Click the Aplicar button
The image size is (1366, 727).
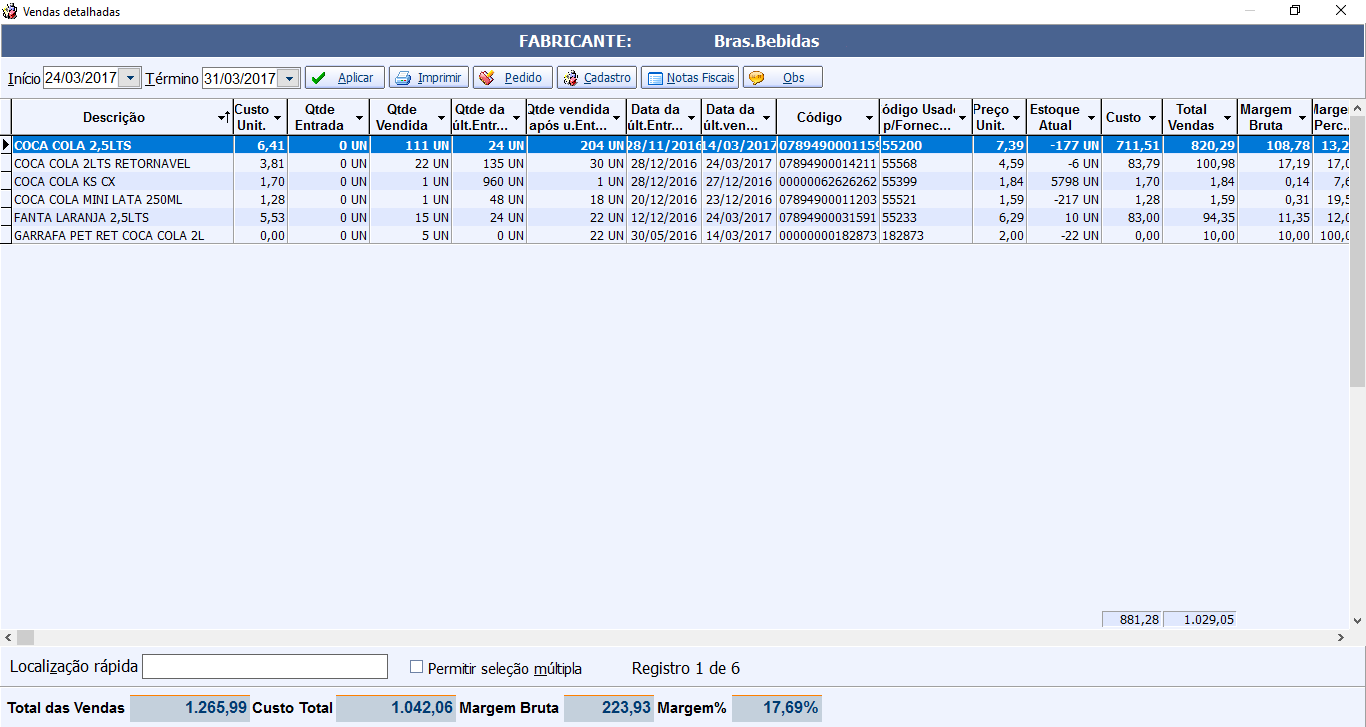click(x=345, y=78)
